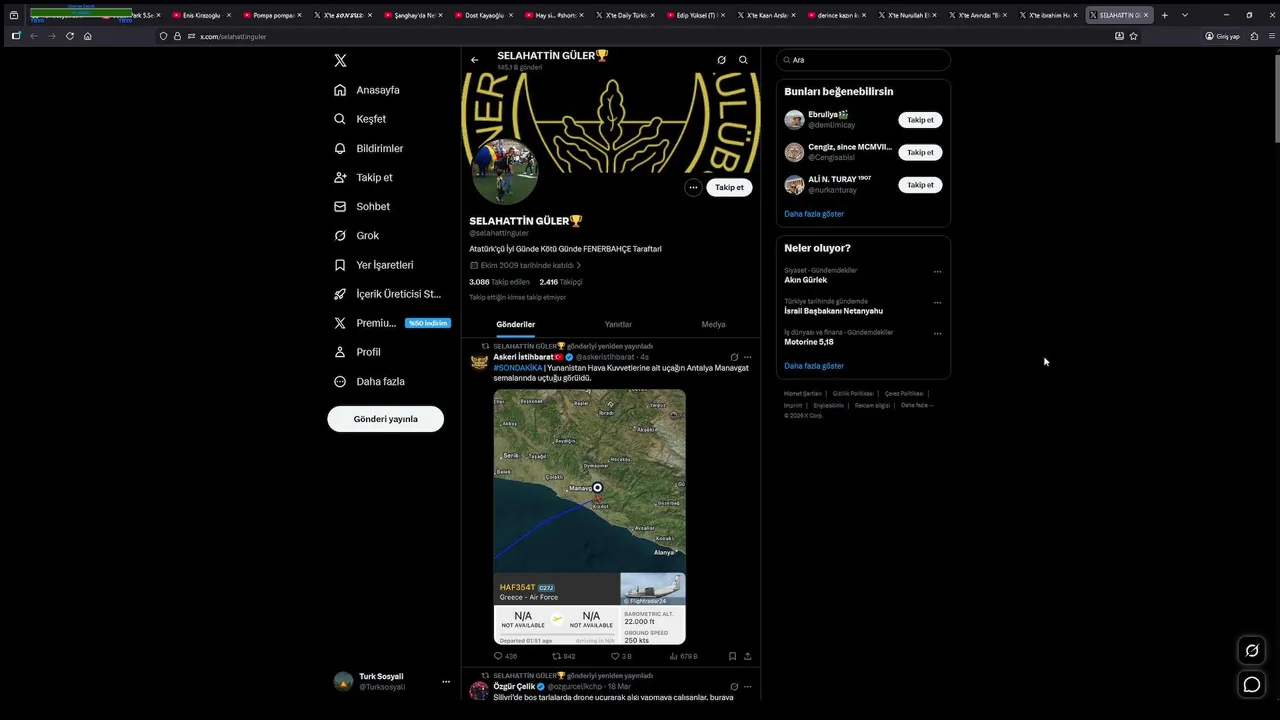Open İçerik Üreticisi Stüdyosu item
Screen dimensions: 1280x720
click(x=387, y=294)
